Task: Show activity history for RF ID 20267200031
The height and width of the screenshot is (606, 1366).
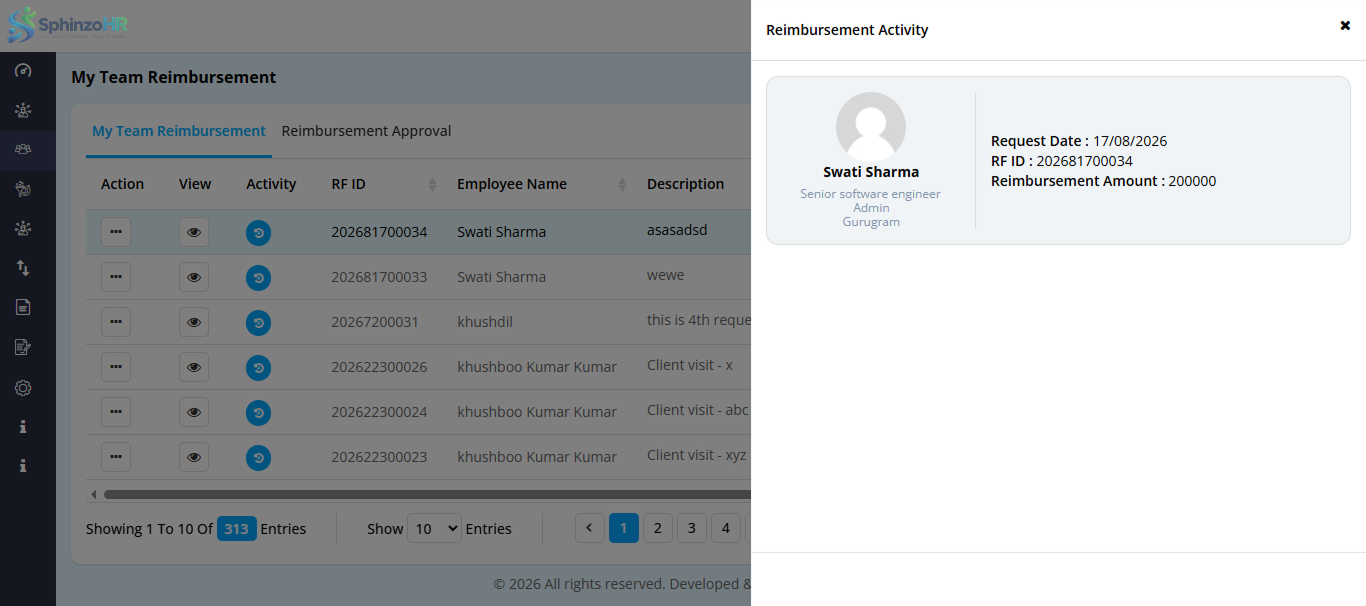Action: [258, 322]
